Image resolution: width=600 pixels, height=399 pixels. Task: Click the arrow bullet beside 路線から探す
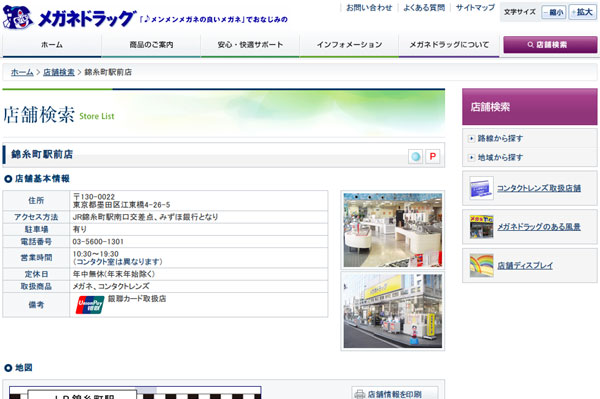tap(471, 138)
